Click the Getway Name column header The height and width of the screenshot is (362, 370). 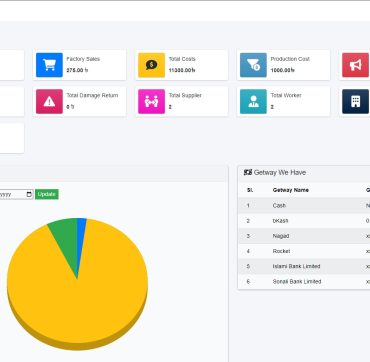click(290, 190)
